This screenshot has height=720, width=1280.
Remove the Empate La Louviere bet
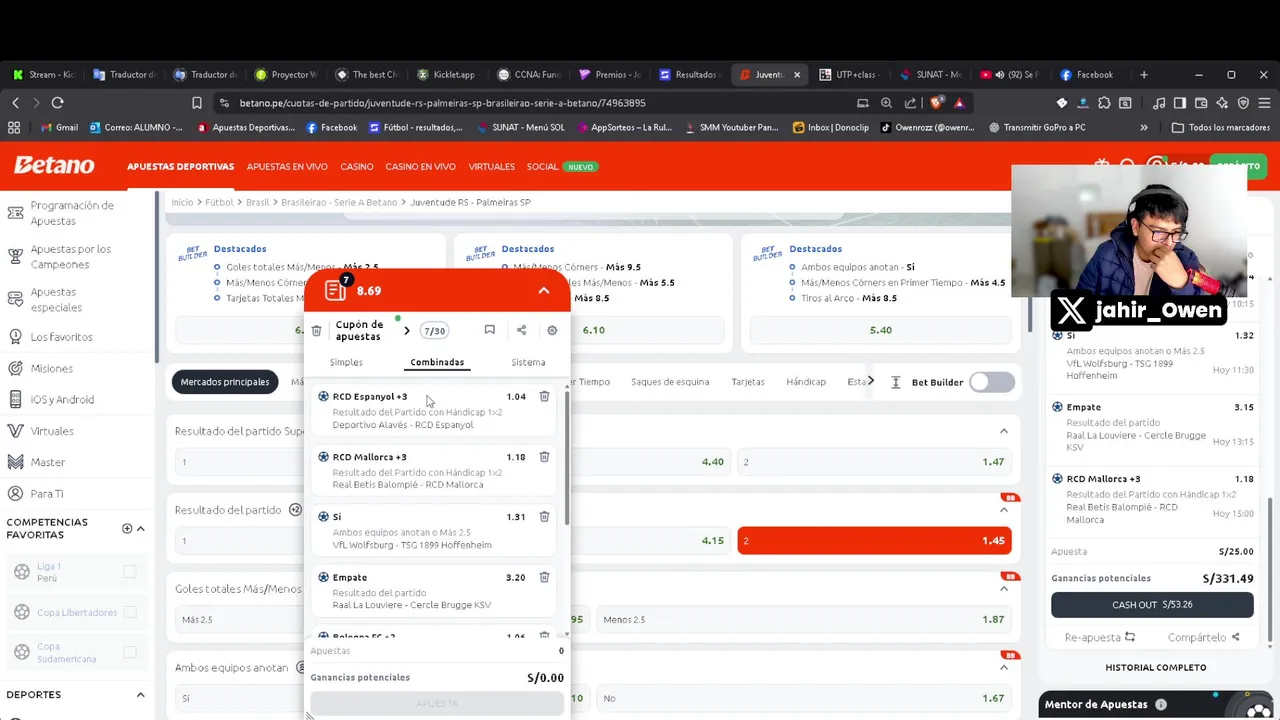(x=544, y=577)
